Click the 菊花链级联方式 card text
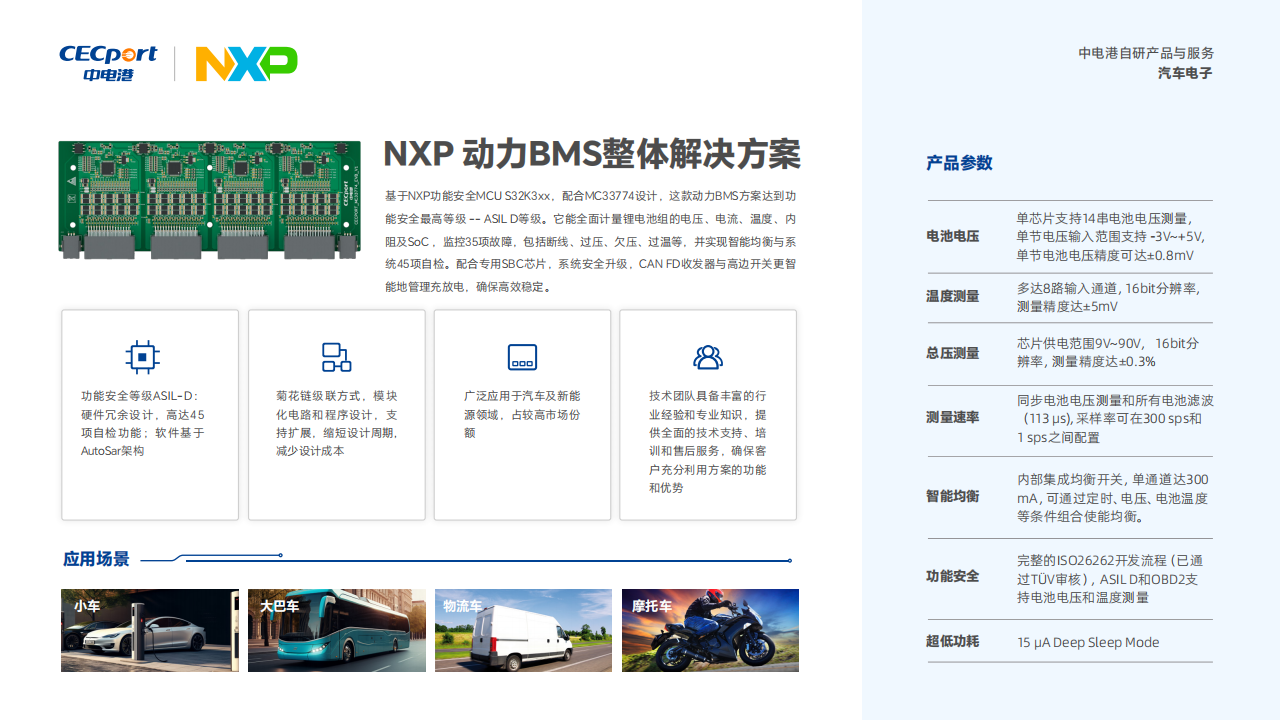Image resolution: width=1280 pixels, height=720 pixels. coord(336,423)
